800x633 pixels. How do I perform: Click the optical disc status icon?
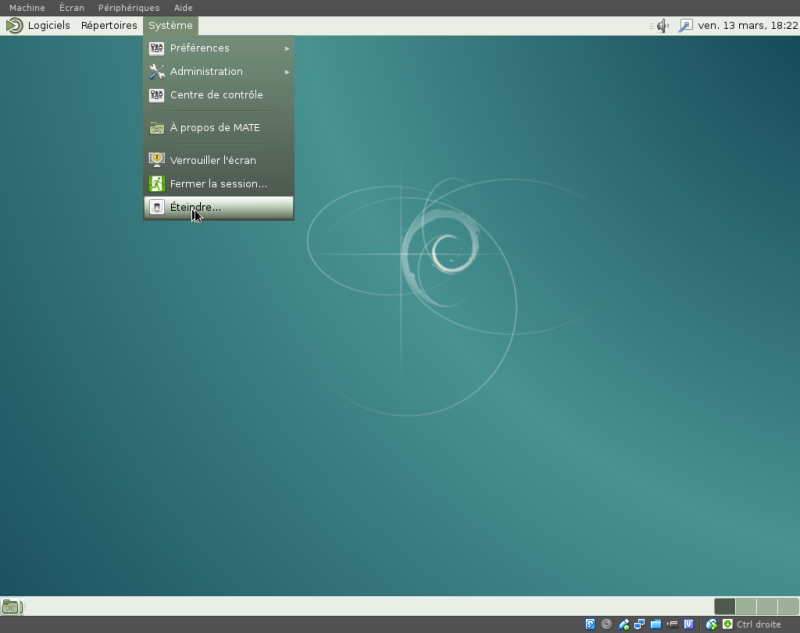[x=606, y=624]
